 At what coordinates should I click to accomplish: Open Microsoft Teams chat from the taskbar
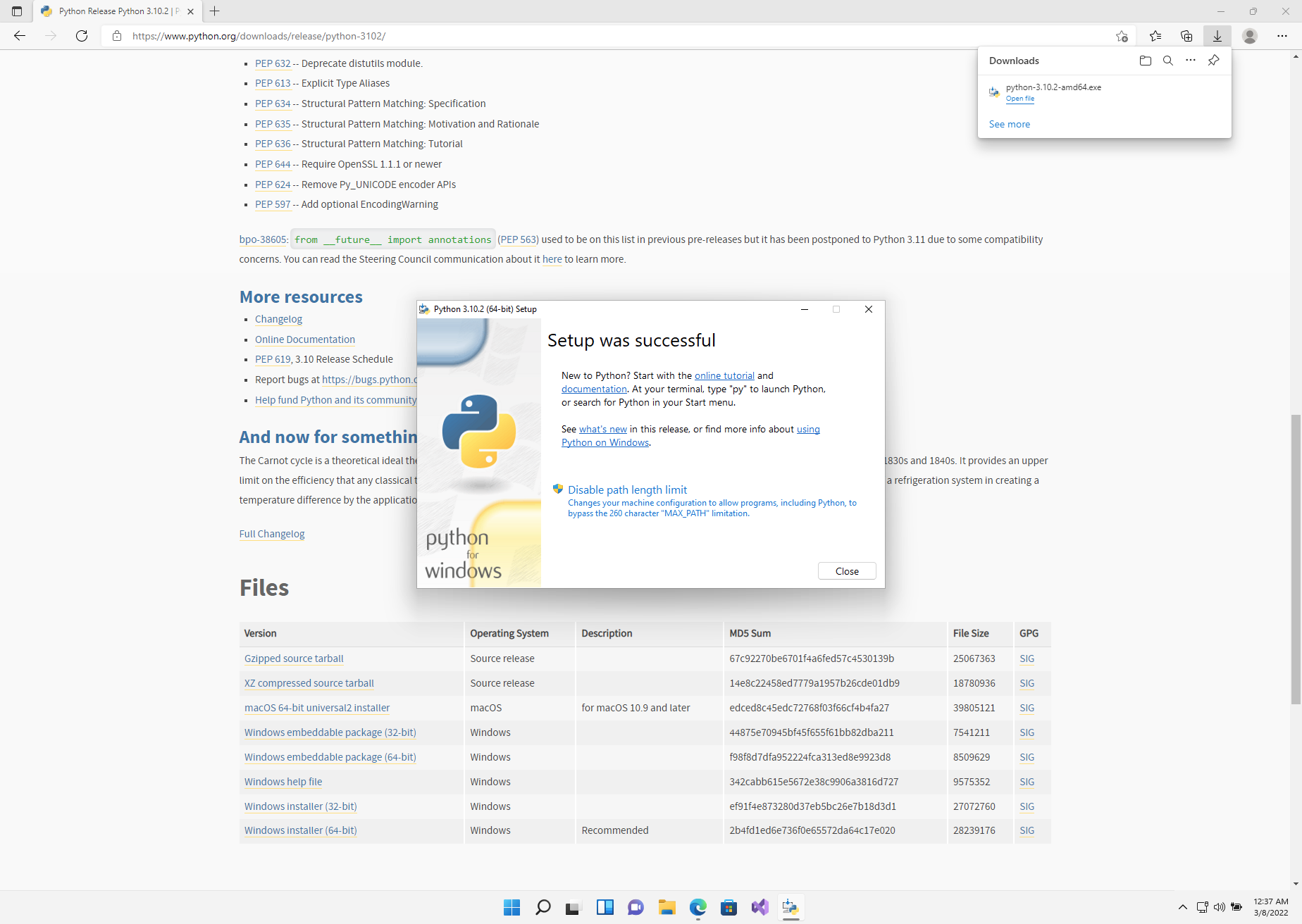[635, 908]
